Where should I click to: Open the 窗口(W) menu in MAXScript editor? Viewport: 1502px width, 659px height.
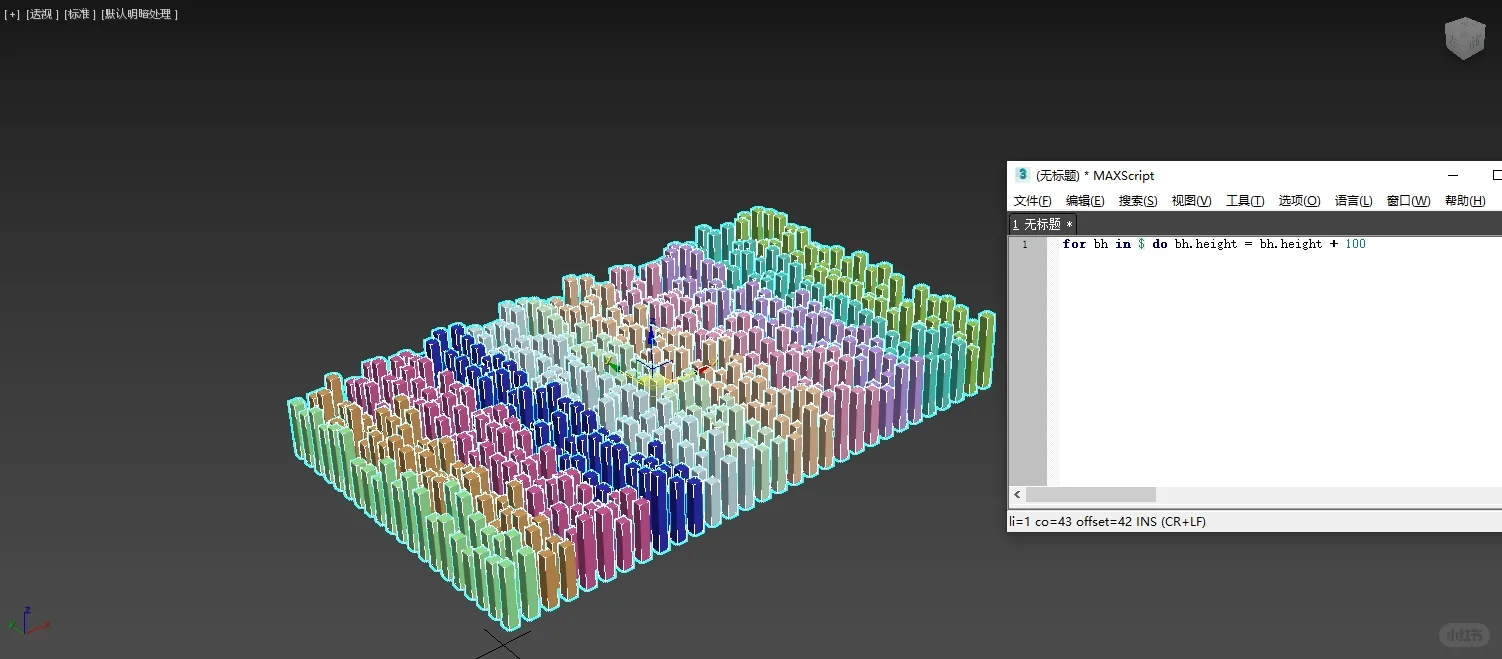pyautogui.click(x=1408, y=200)
